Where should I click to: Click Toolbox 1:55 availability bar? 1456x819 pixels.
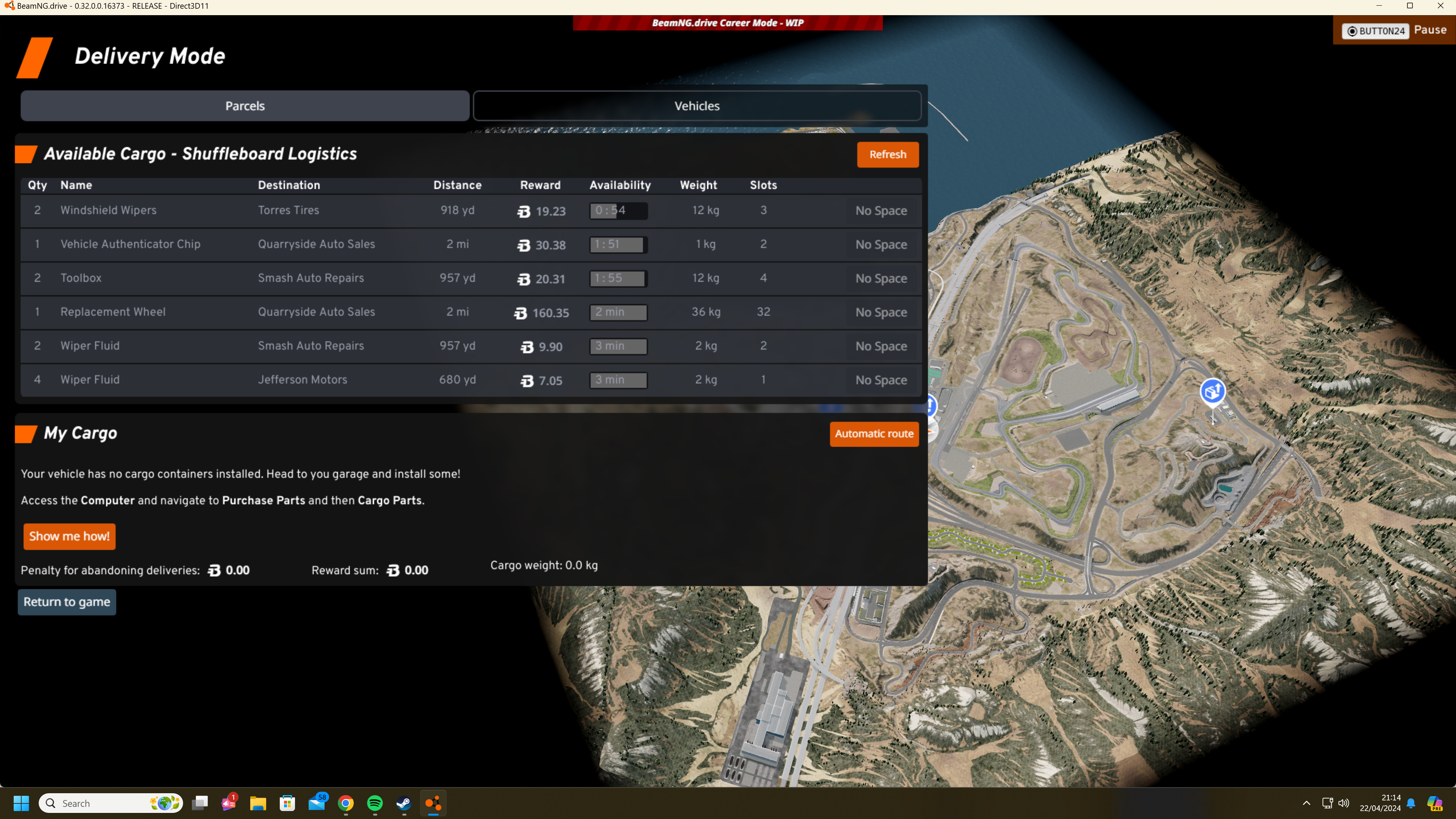click(618, 279)
